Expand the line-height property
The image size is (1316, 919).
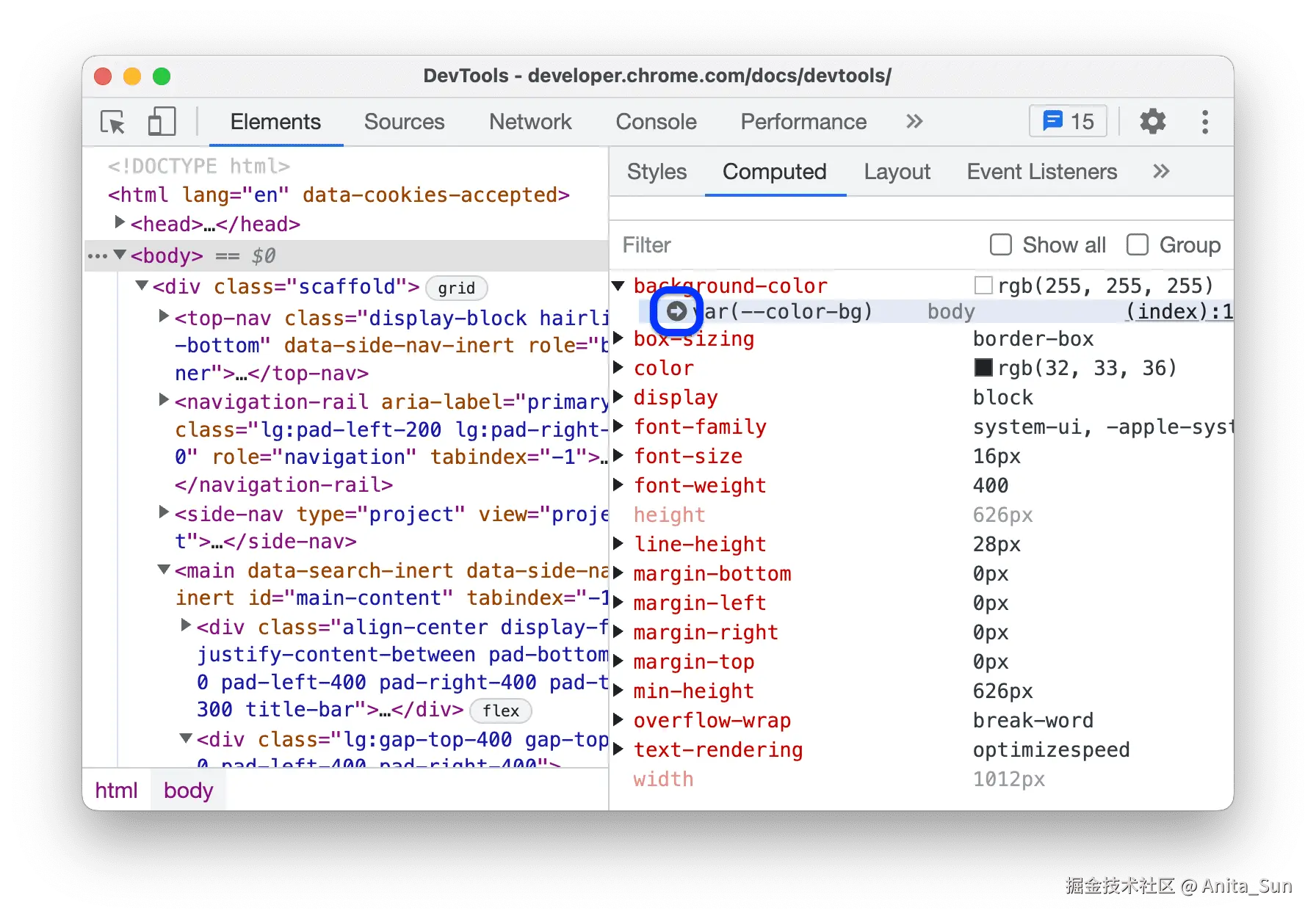pyautogui.click(x=618, y=544)
